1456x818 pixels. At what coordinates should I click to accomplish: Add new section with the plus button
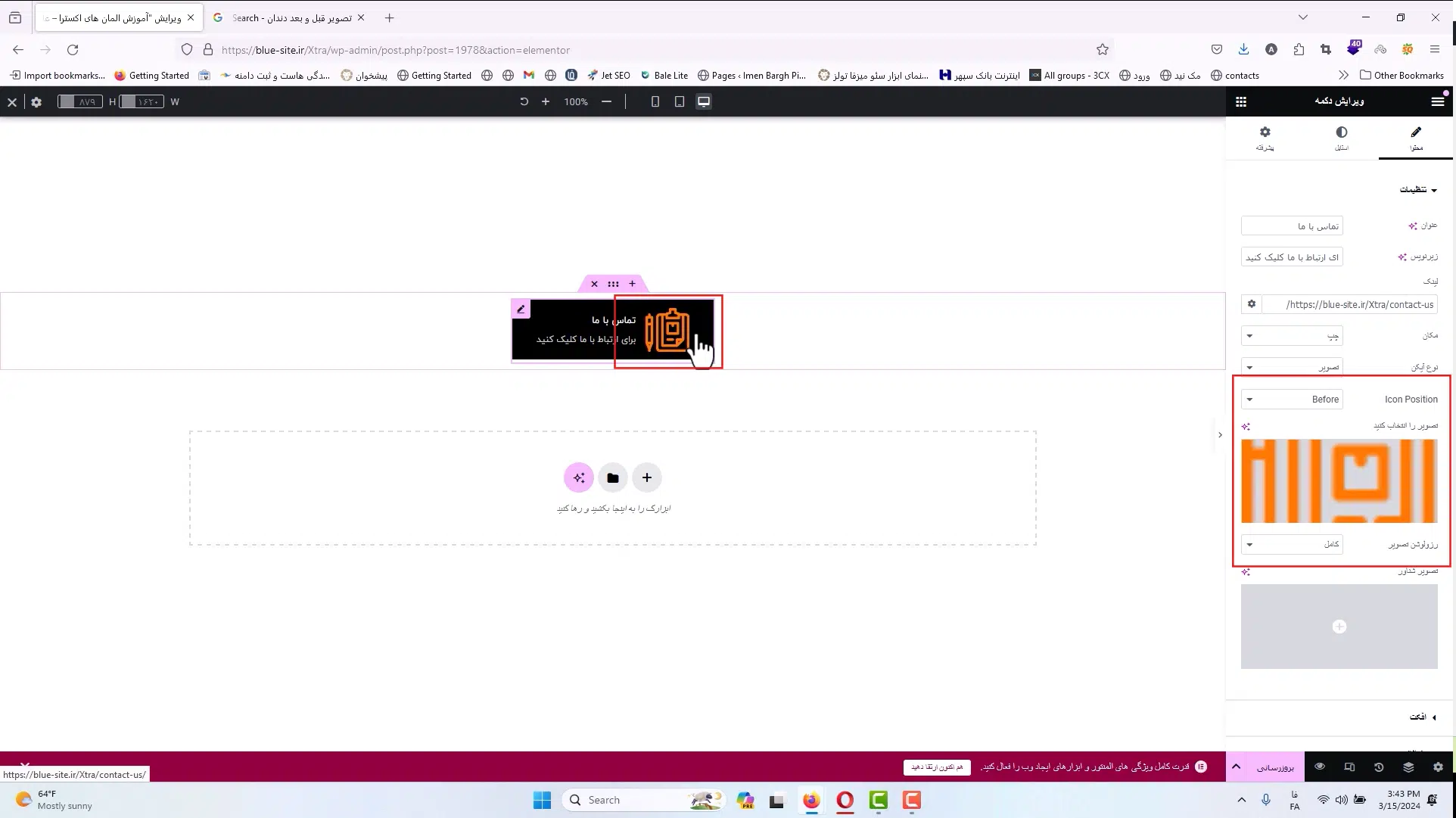click(647, 477)
